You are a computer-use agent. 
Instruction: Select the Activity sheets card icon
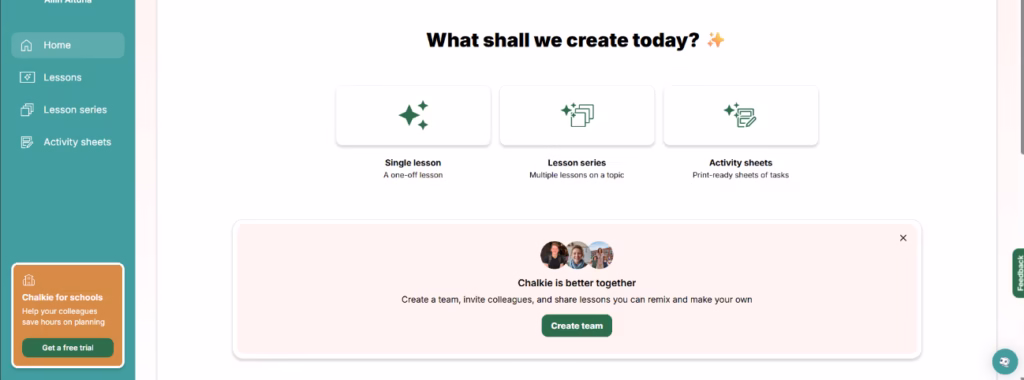click(741, 115)
